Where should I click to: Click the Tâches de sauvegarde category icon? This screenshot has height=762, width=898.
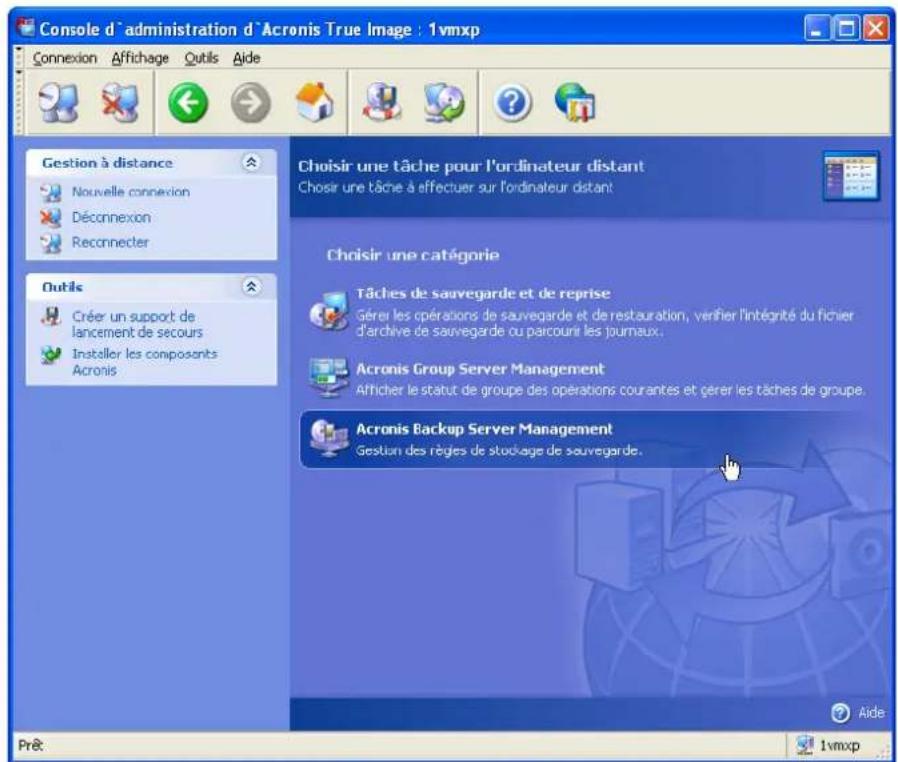click(329, 311)
